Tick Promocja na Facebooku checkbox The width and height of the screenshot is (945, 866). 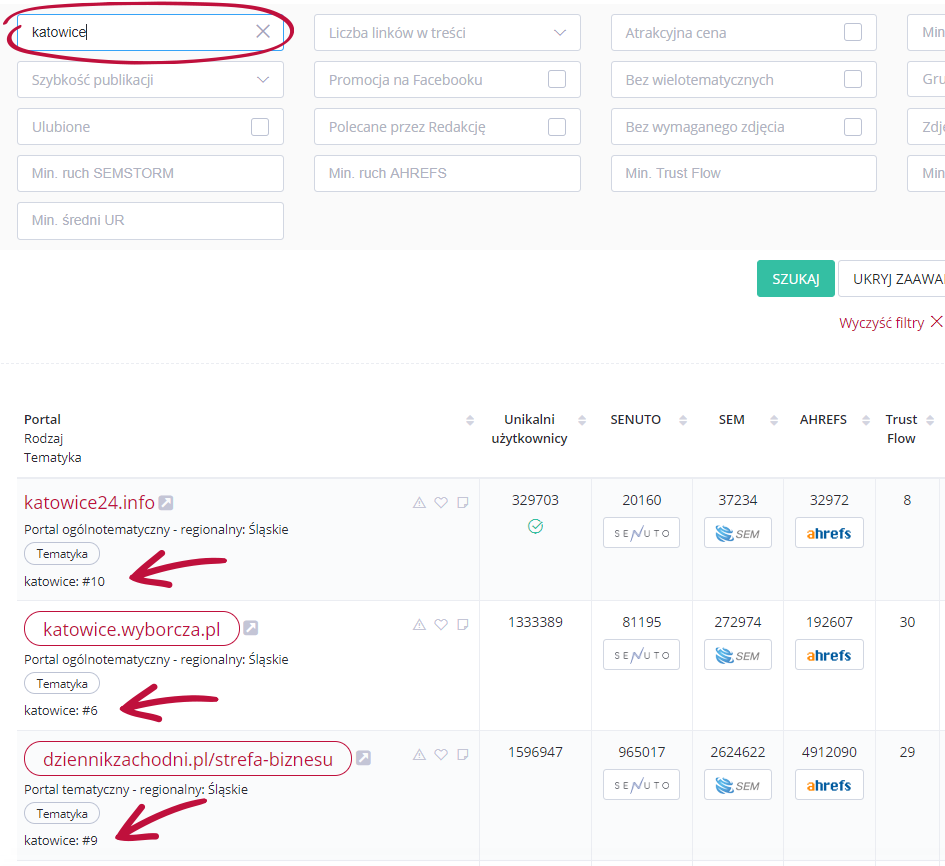557,79
